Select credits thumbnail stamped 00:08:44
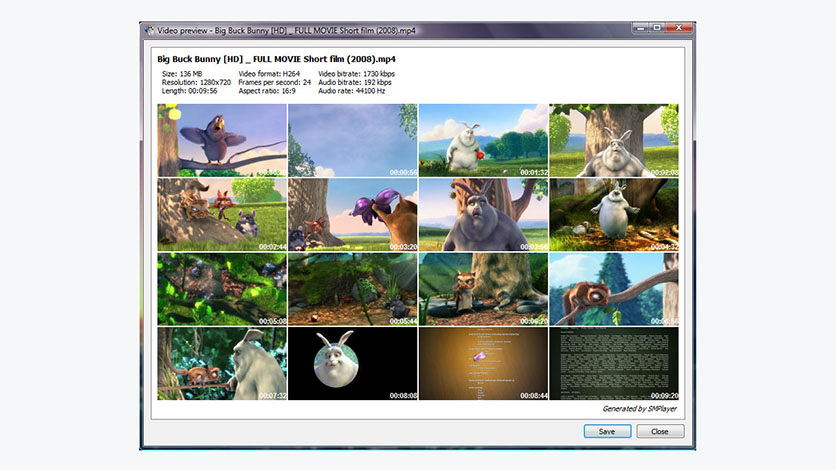This screenshot has width=836, height=470. [483, 363]
